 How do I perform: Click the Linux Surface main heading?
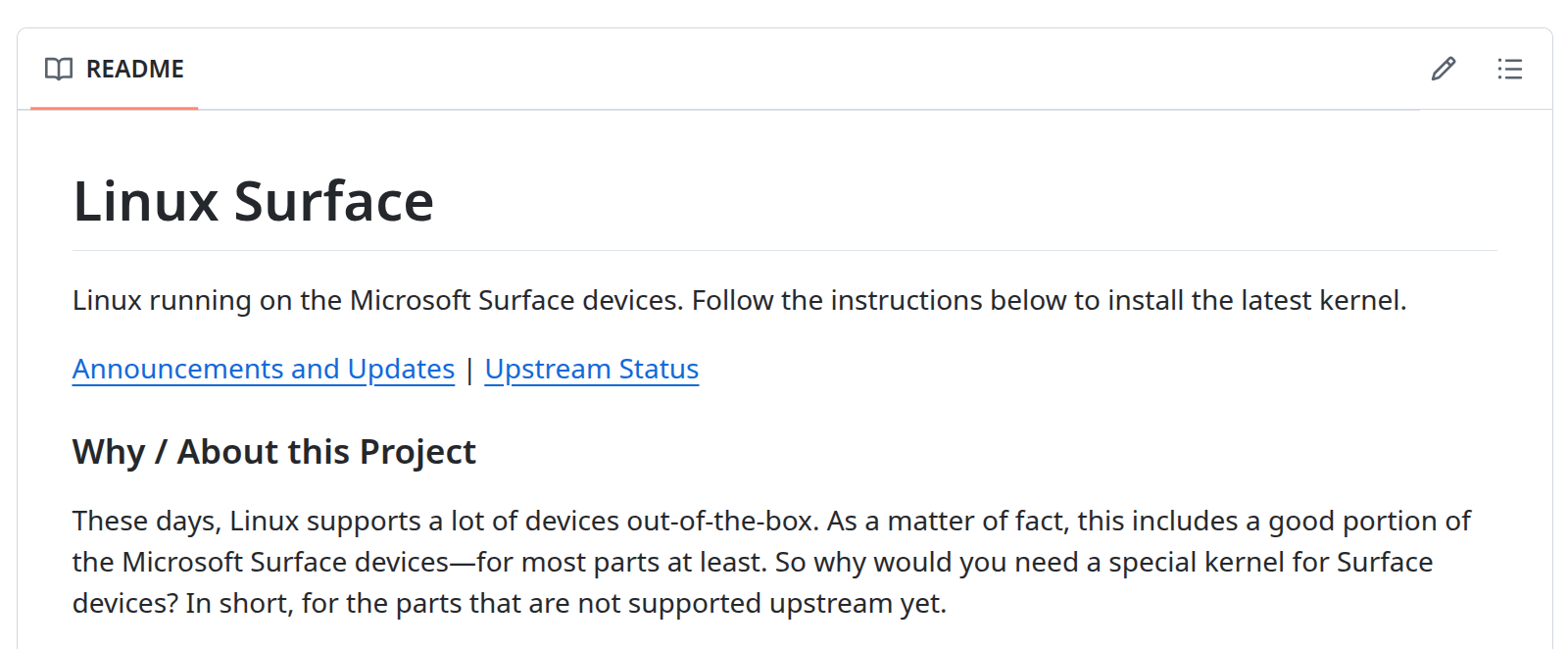[253, 202]
